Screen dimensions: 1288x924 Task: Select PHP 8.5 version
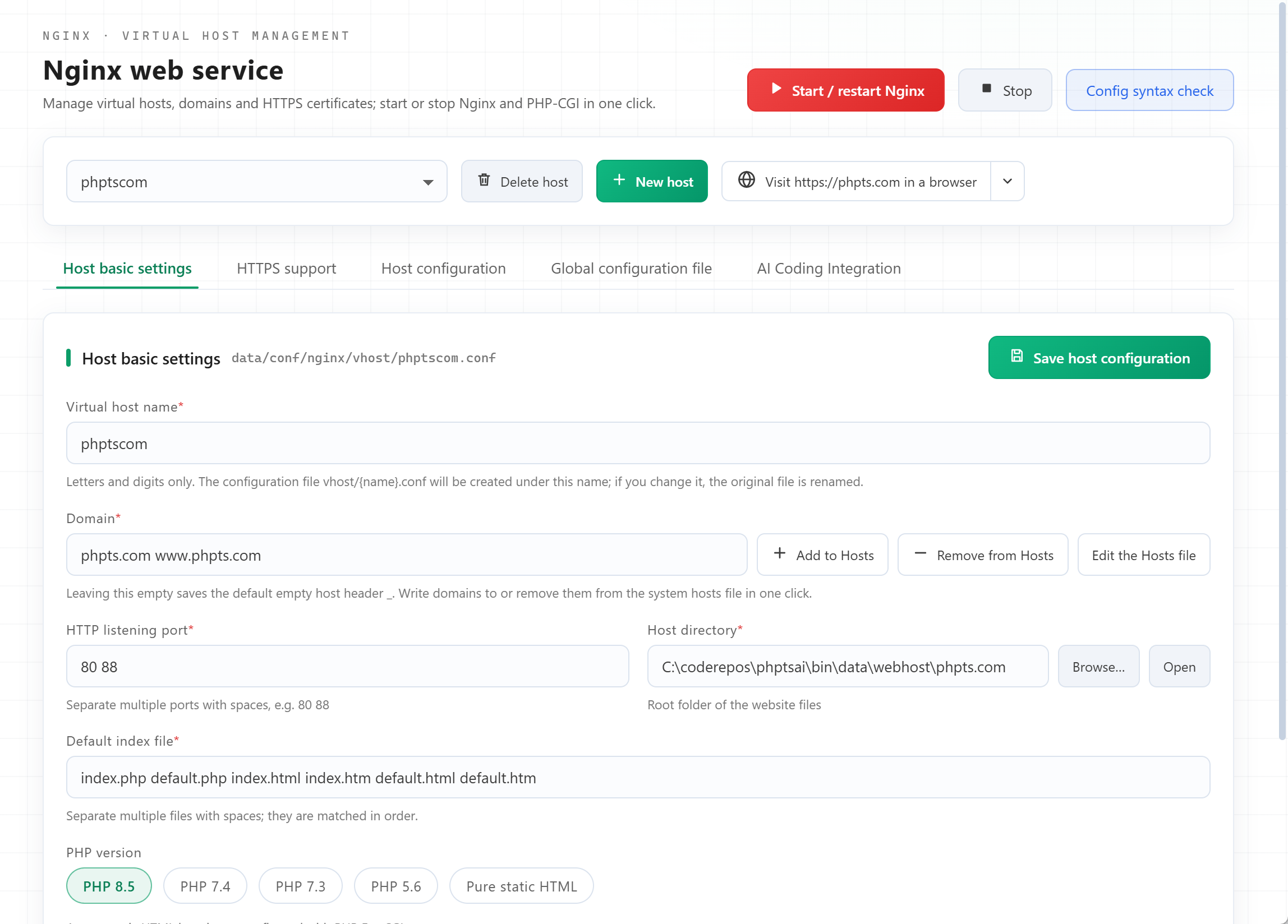point(109,886)
